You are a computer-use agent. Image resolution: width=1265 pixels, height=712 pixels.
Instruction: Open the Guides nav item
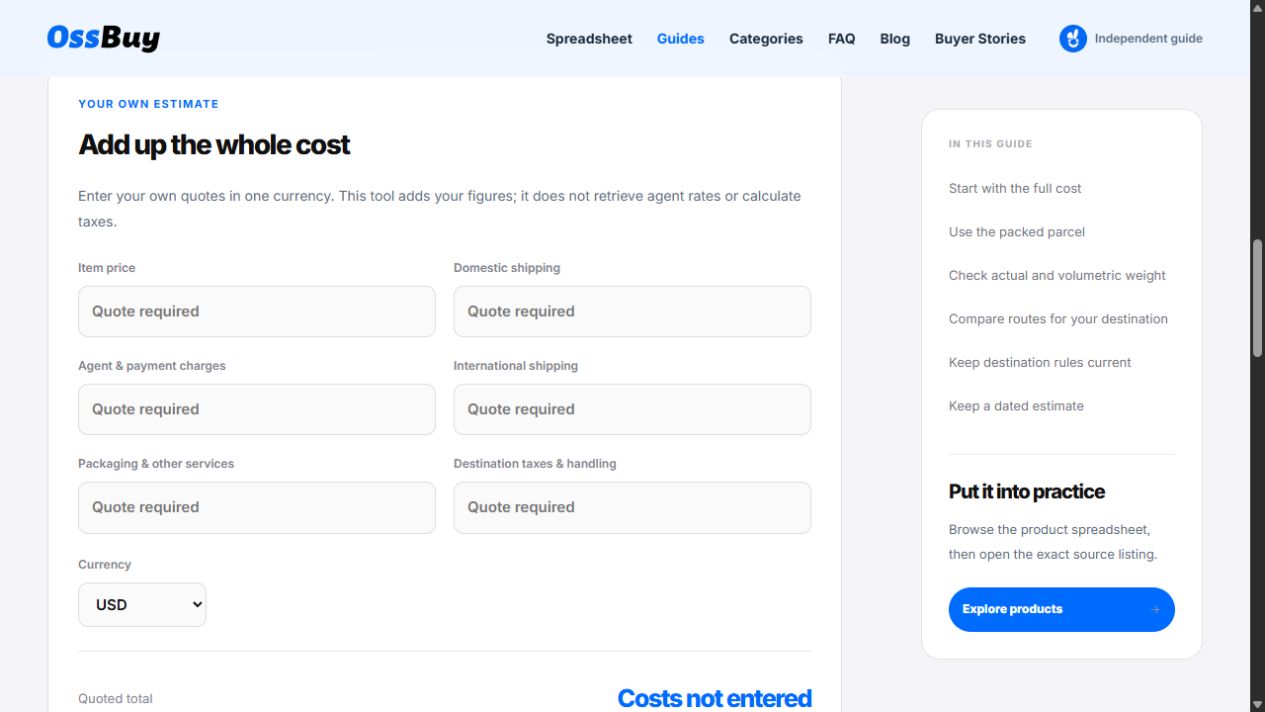point(680,38)
